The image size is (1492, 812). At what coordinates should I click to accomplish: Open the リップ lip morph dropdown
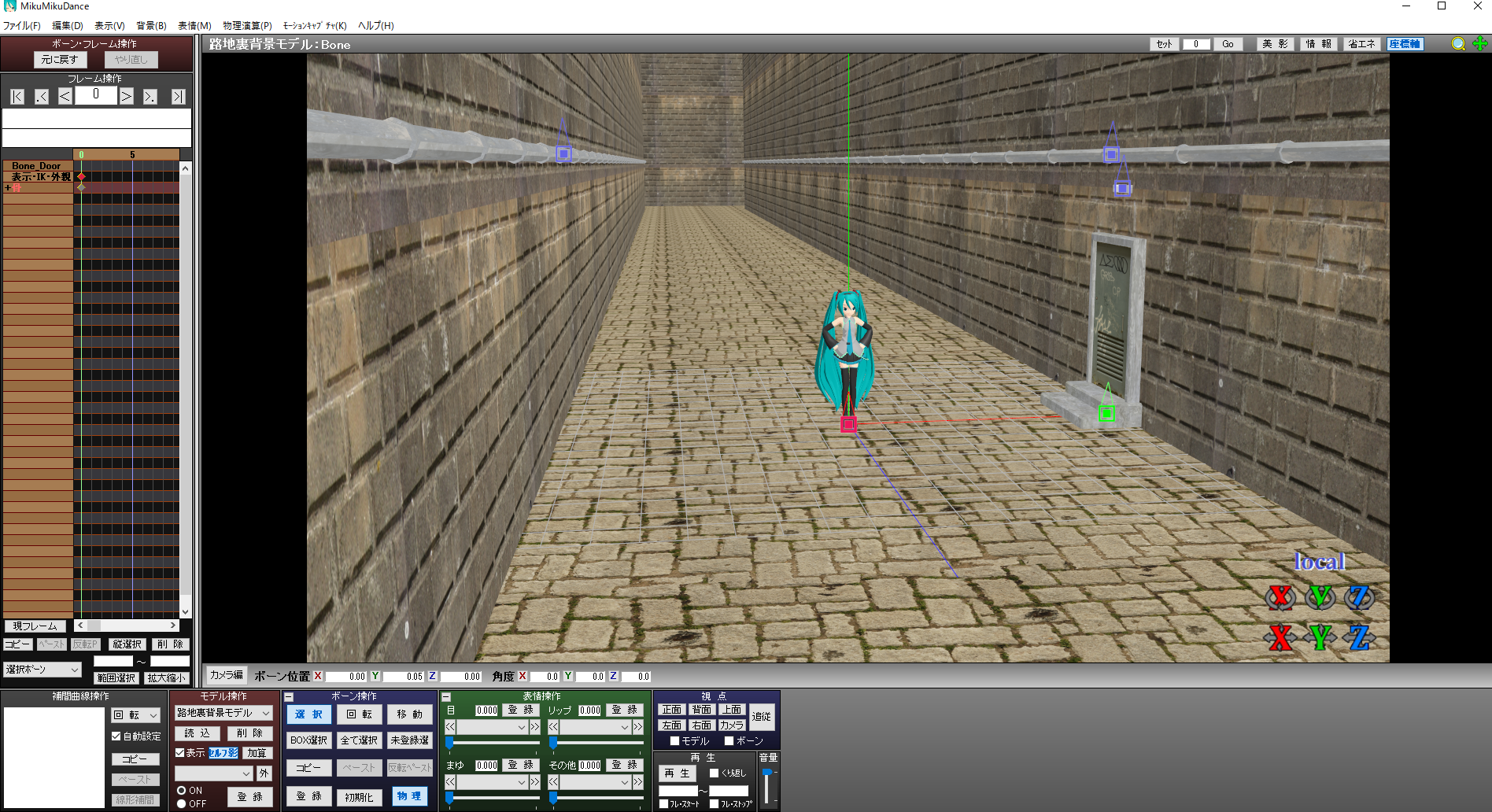coord(596,727)
